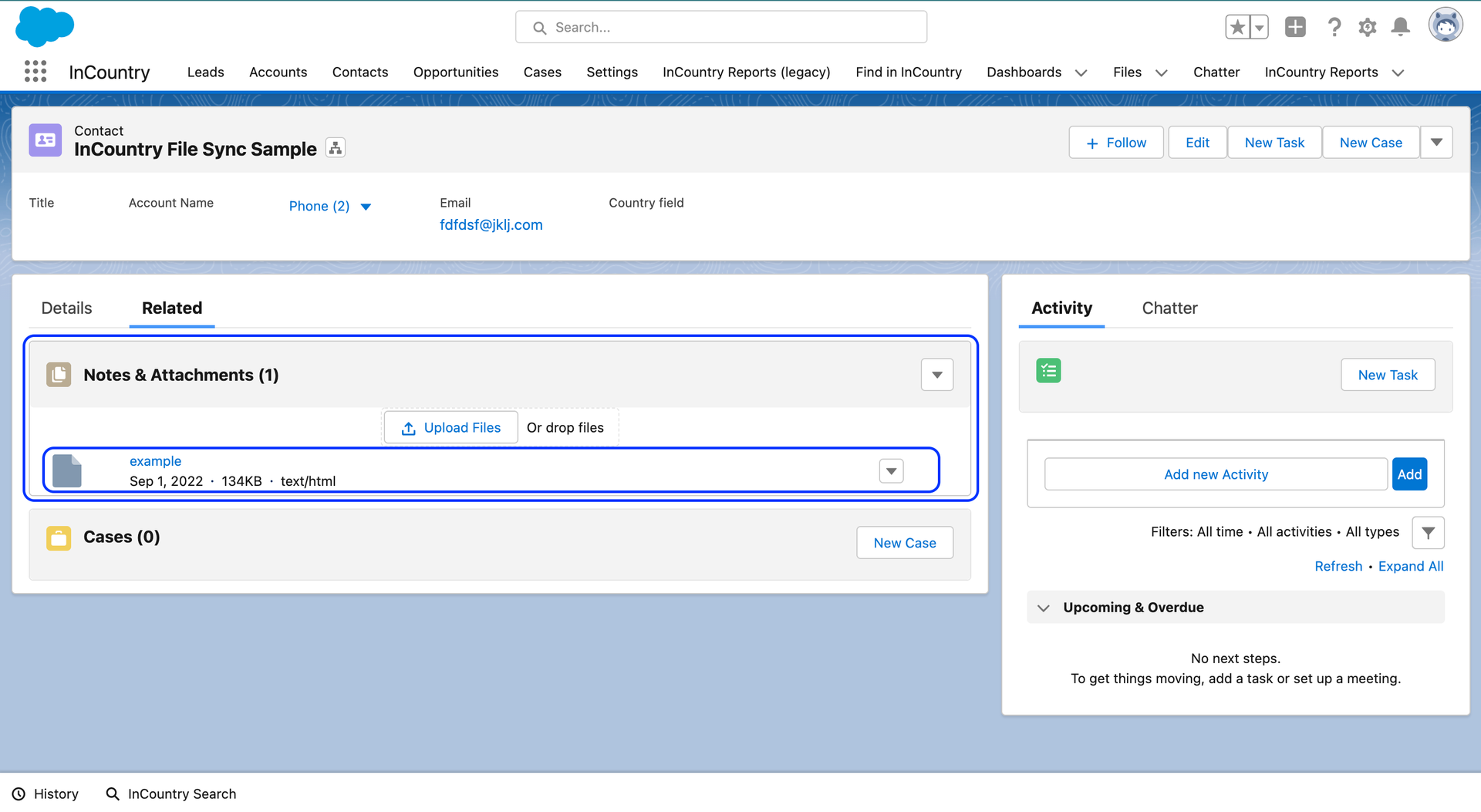The width and height of the screenshot is (1481, 812).
Task: Click the Contact record icon
Action: point(46,140)
